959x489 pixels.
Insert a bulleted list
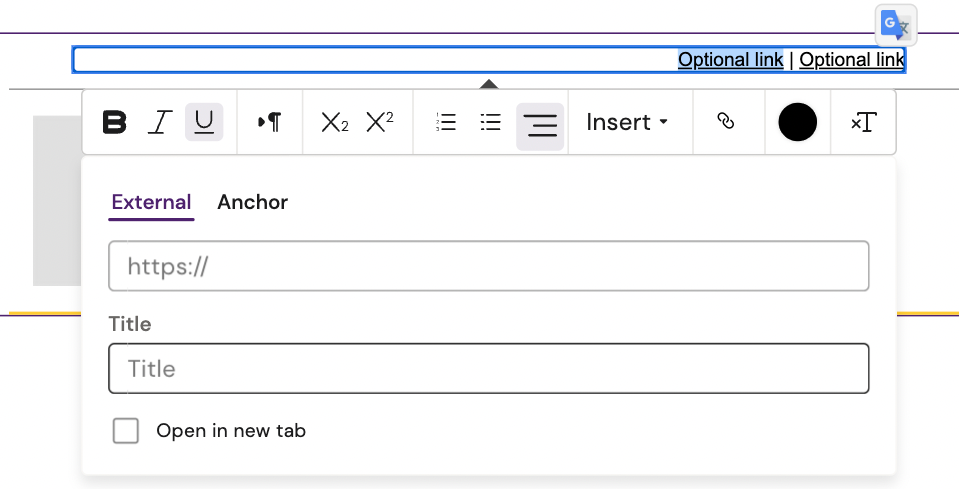[490, 122]
